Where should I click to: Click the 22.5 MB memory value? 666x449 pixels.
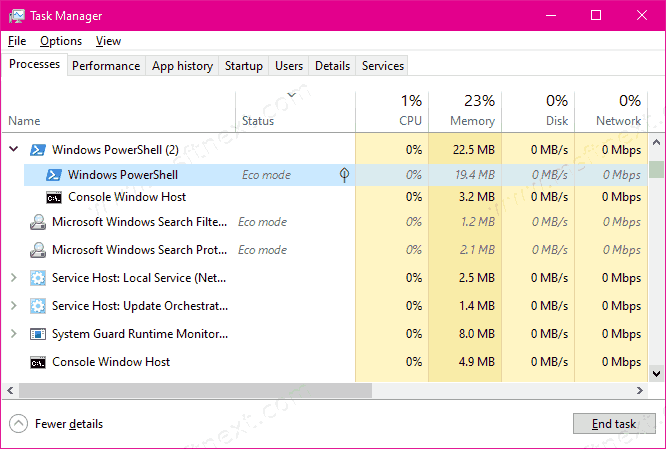[474, 150]
